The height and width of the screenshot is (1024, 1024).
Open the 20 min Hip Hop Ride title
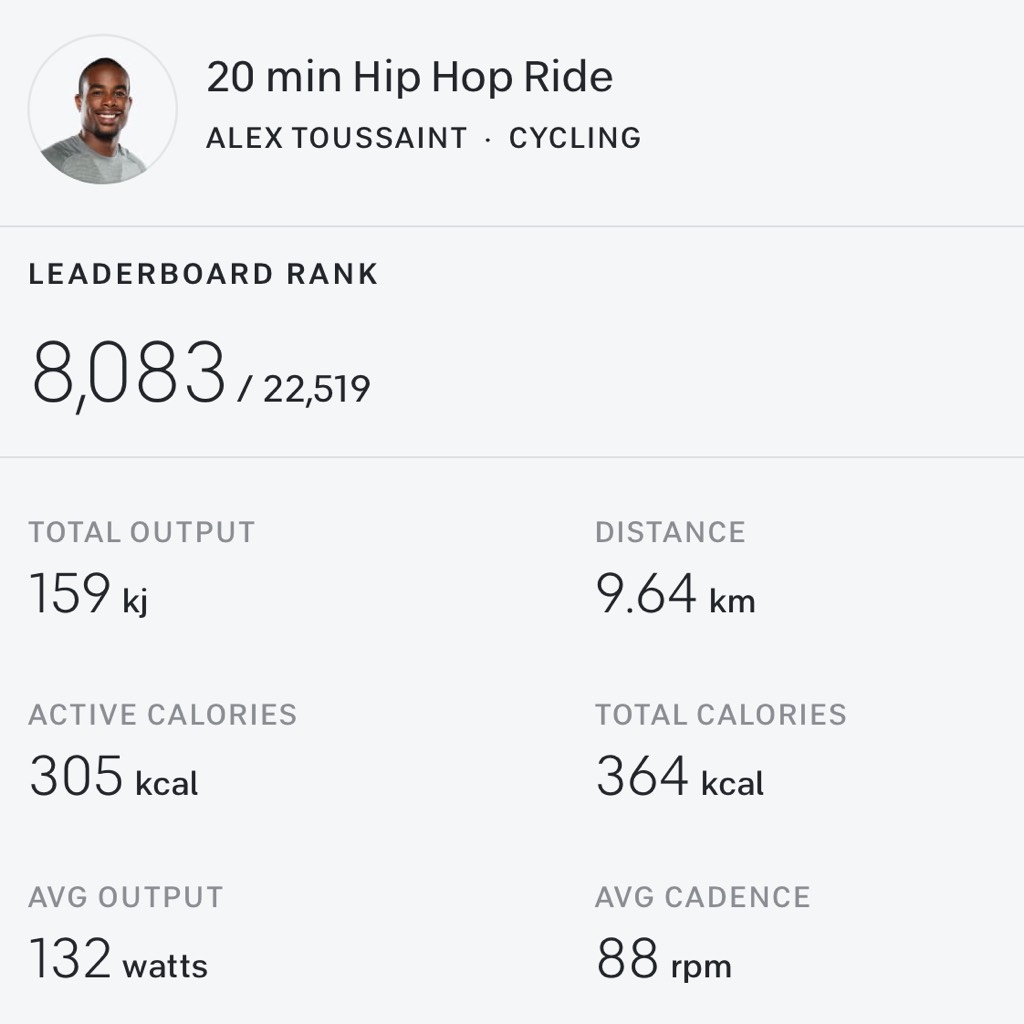pyautogui.click(x=409, y=78)
